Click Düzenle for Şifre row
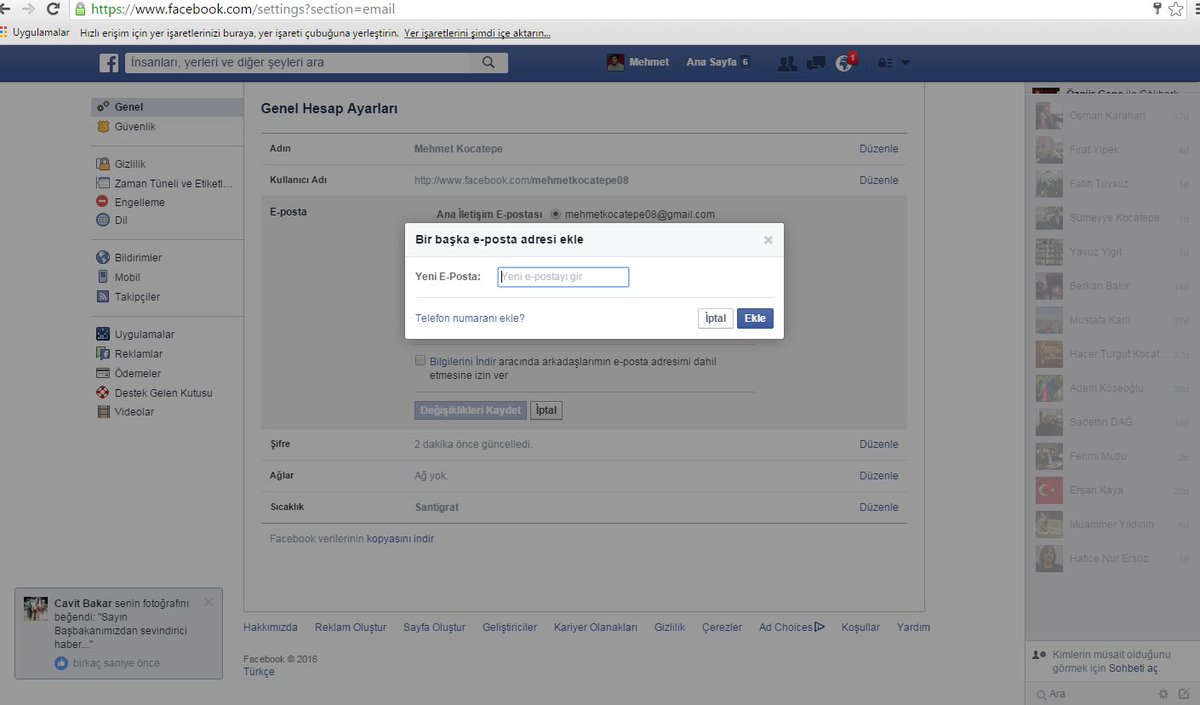This screenshot has width=1200, height=705. 879,444
